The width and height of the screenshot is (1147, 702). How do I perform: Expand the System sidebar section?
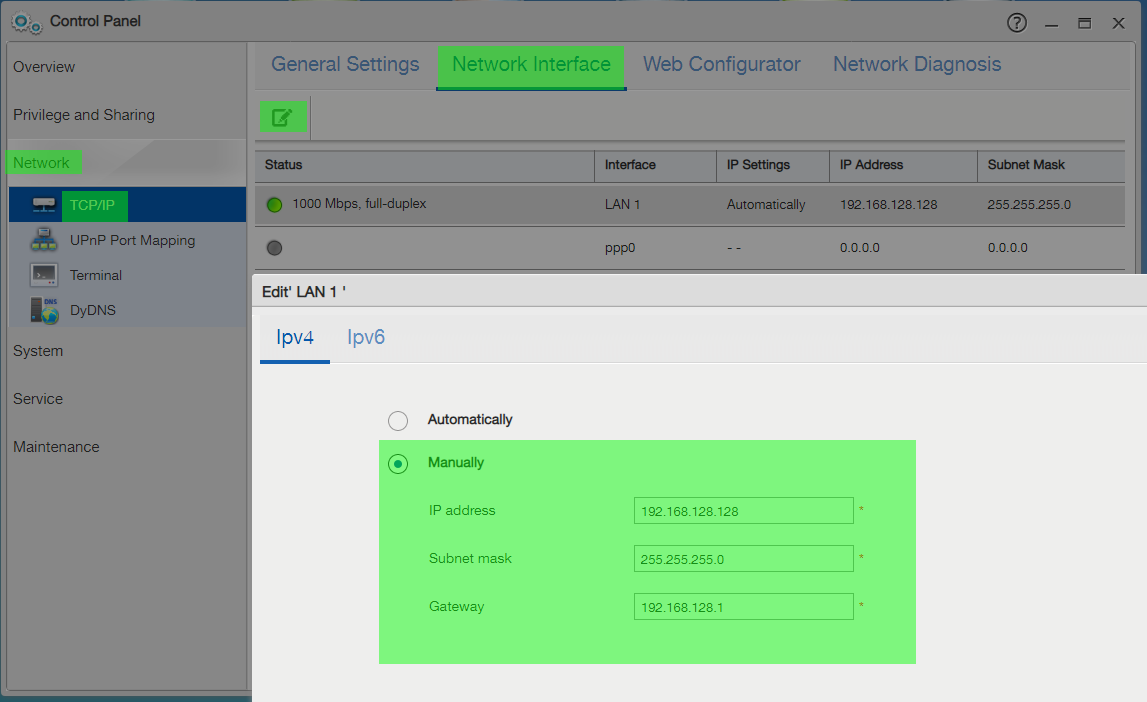(x=38, y=351)
